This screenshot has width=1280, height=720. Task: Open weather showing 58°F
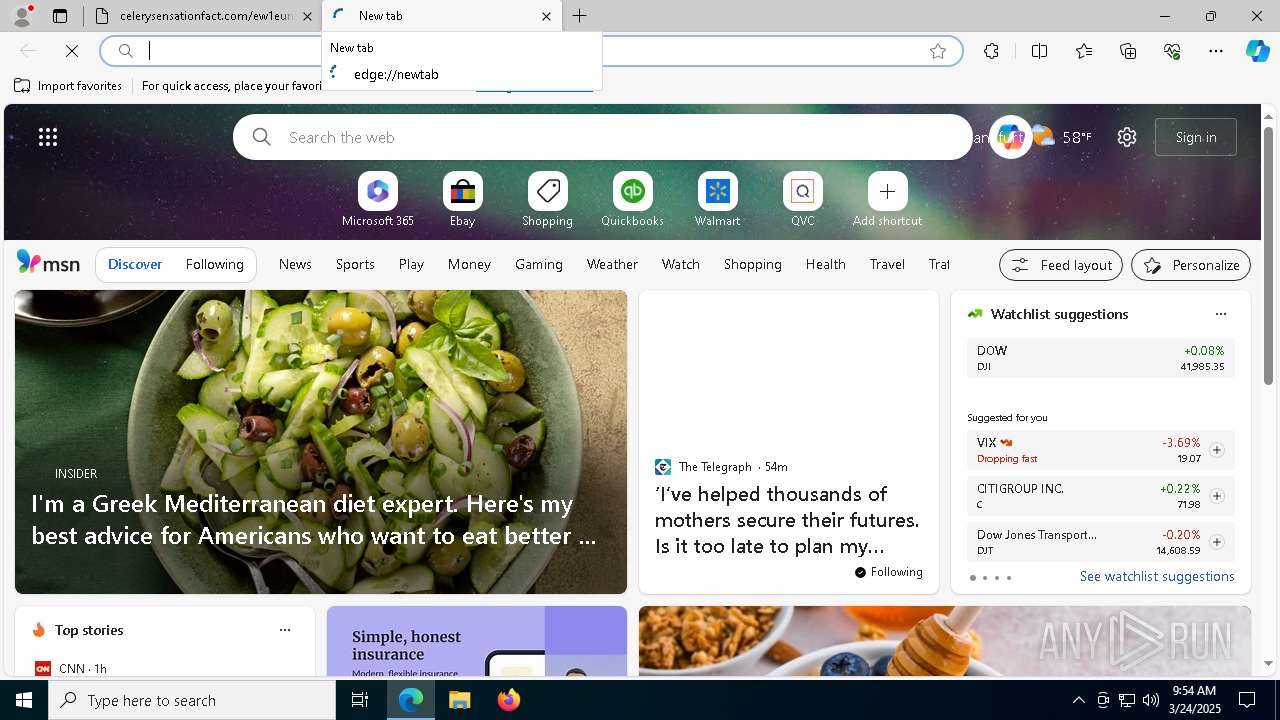(x=1062, y=137)
